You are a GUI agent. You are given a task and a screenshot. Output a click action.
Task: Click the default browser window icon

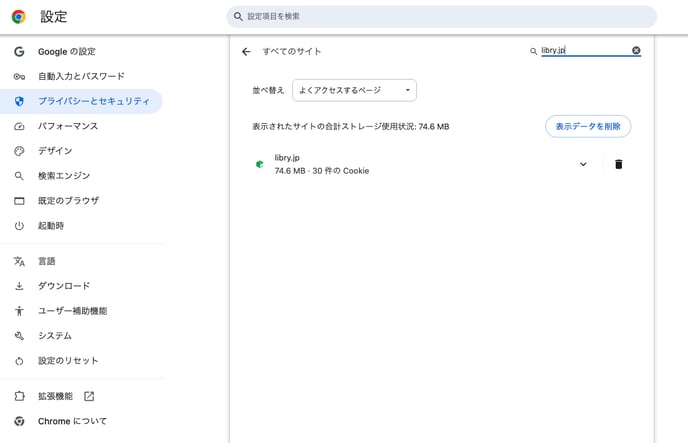(19, 201)
